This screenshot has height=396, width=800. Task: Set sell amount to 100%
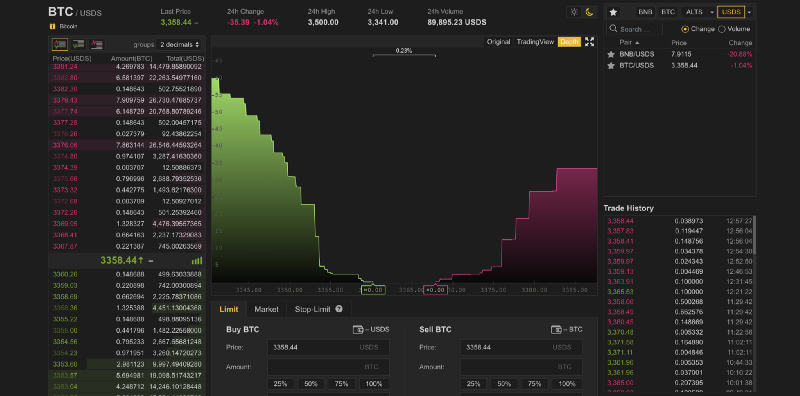click(567, 384)
